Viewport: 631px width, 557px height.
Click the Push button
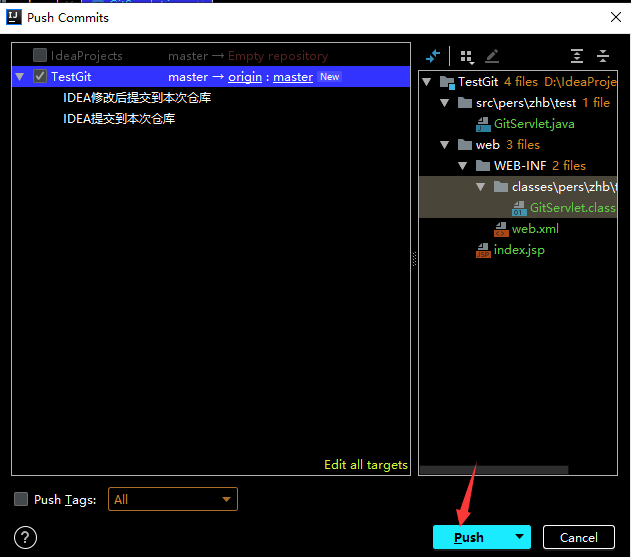(469, 537)
